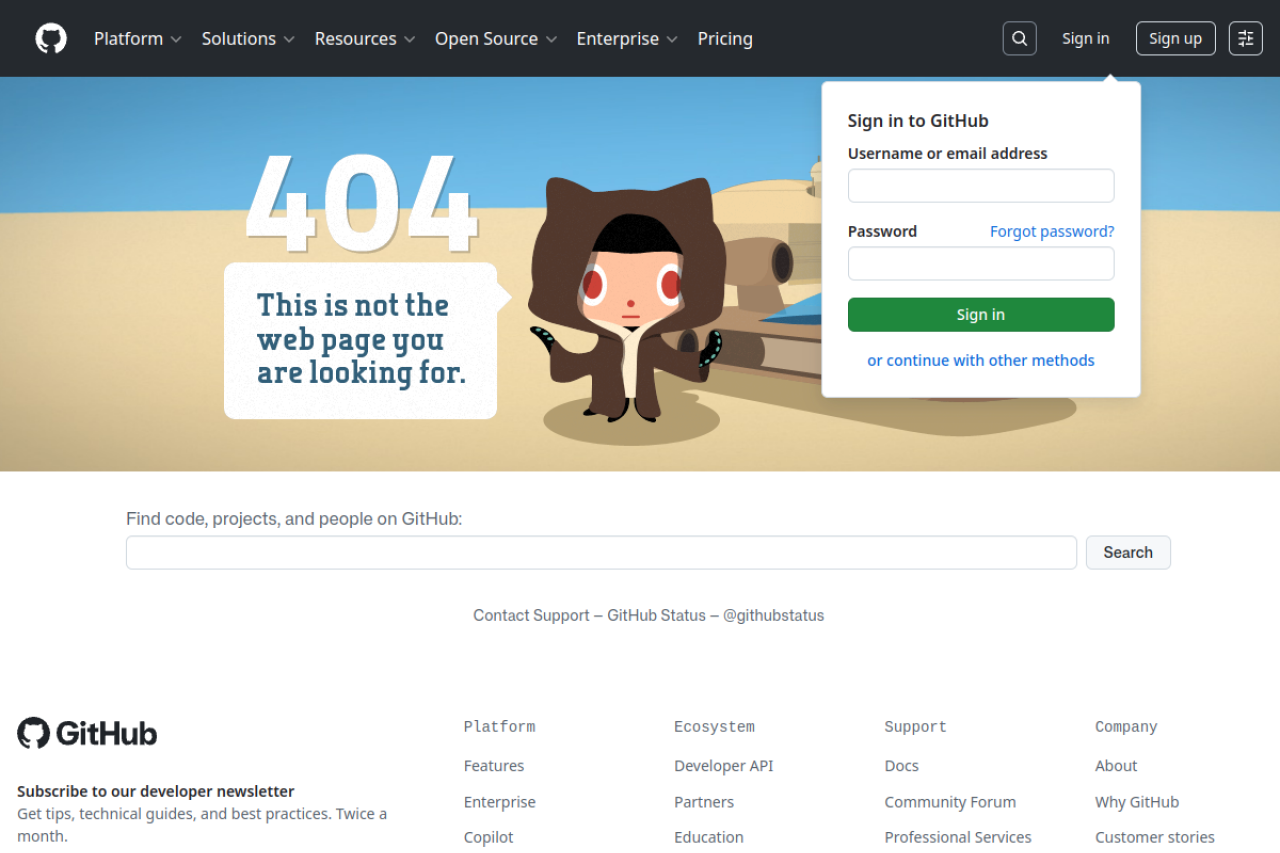This screenshot has width=1280, height=853.
Task: Open the Forgot password link
Action: (x=1051, y=231)
